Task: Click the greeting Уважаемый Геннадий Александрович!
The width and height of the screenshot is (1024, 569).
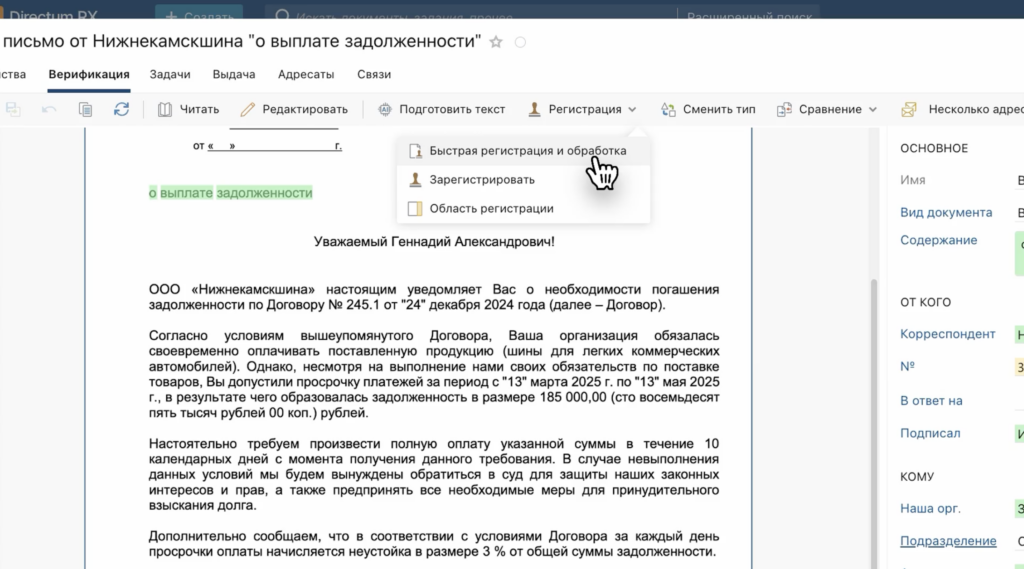Action: pyautogui.click(x=434, y=242)
